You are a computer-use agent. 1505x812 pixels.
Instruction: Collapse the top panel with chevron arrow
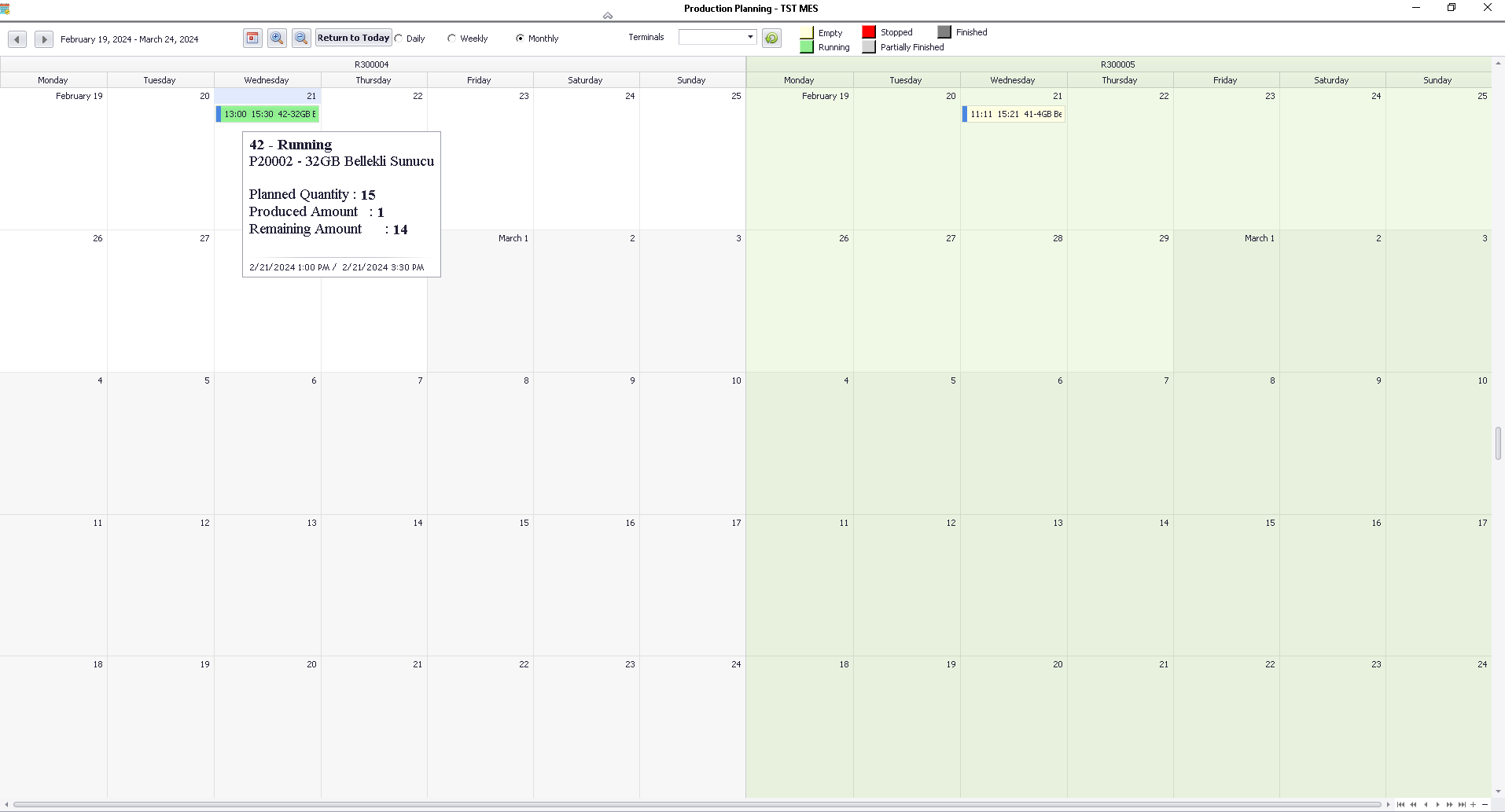pos(607,15)
